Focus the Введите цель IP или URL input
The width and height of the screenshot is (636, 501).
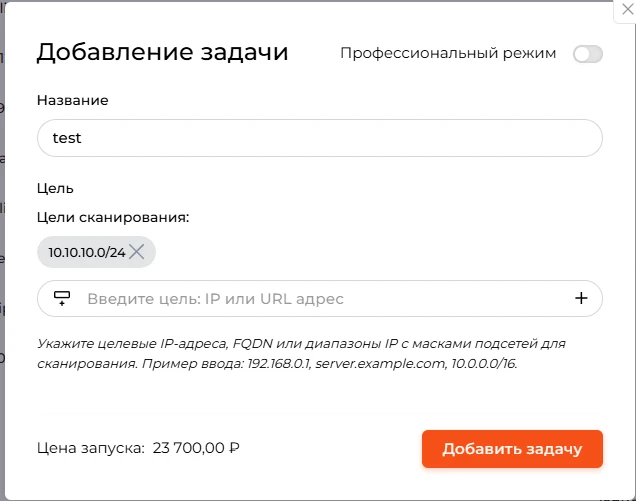[x=320, y=299]
